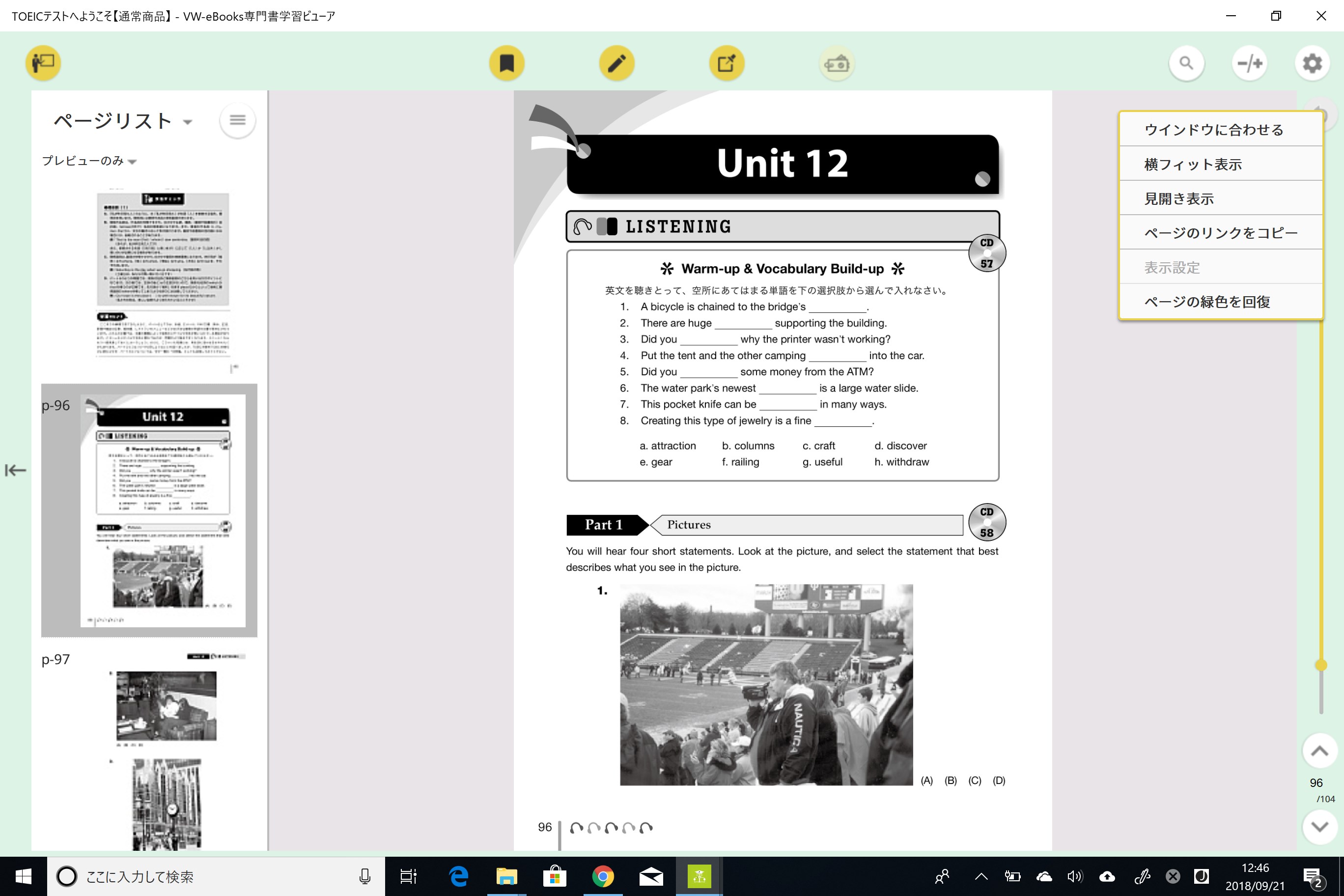1344x896 pixels.
Task: Click the faded cassette player icon
Action: [x=837, y=63]
